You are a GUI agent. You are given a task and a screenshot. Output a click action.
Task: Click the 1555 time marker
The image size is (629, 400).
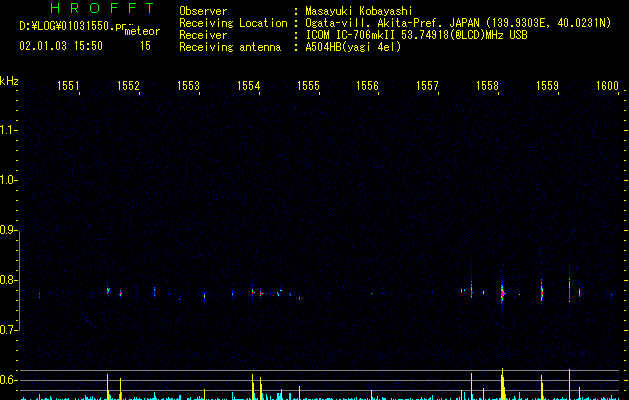[x=308, y=86]
